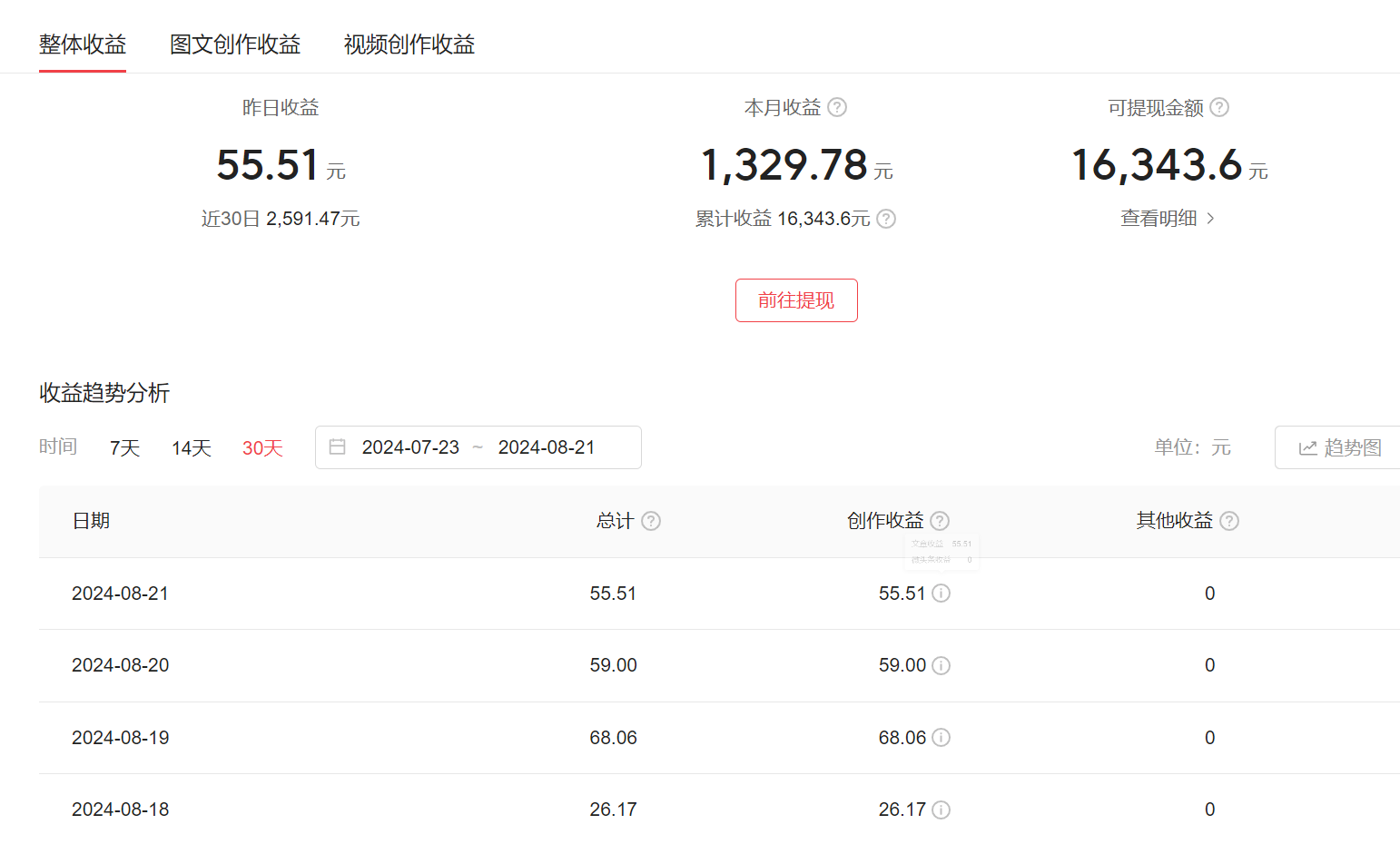Click help icon next to 其他收益 header
This screenshot has height=844, width=1400.
(1229, 521)
